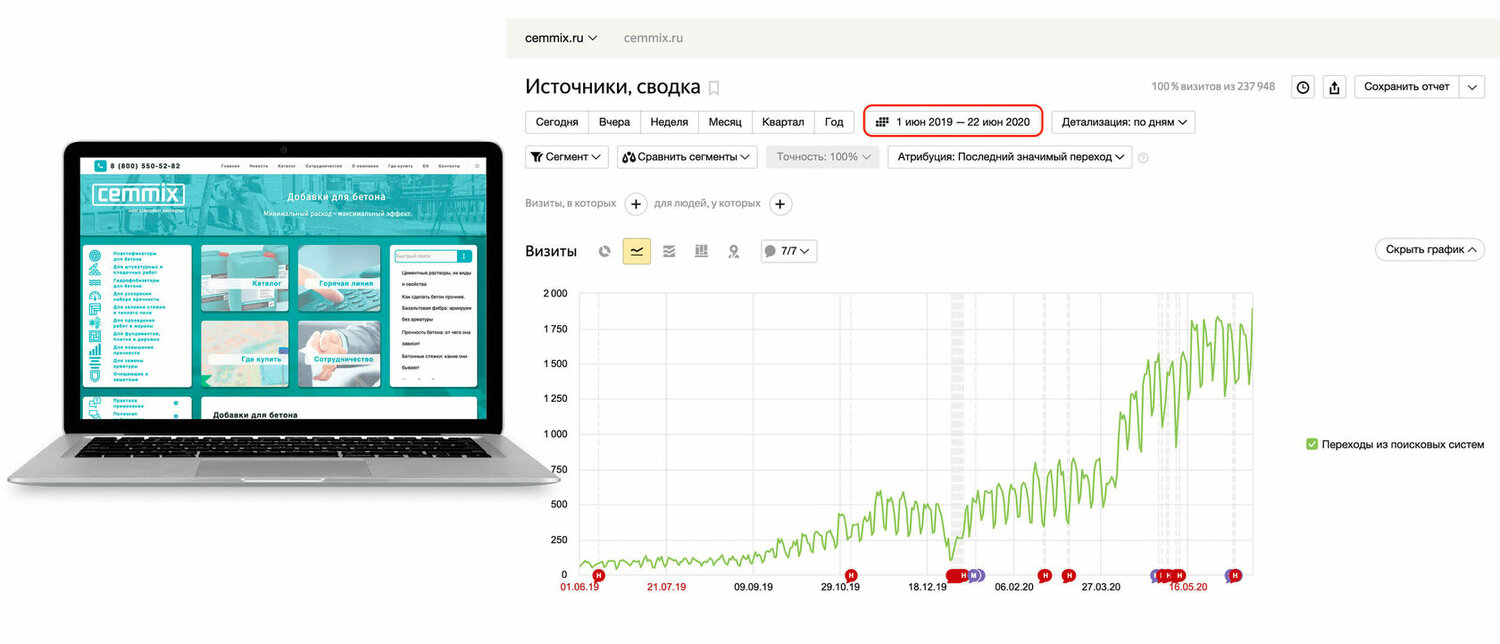Open the Сегмент dropdown

[x=566, y=157]
